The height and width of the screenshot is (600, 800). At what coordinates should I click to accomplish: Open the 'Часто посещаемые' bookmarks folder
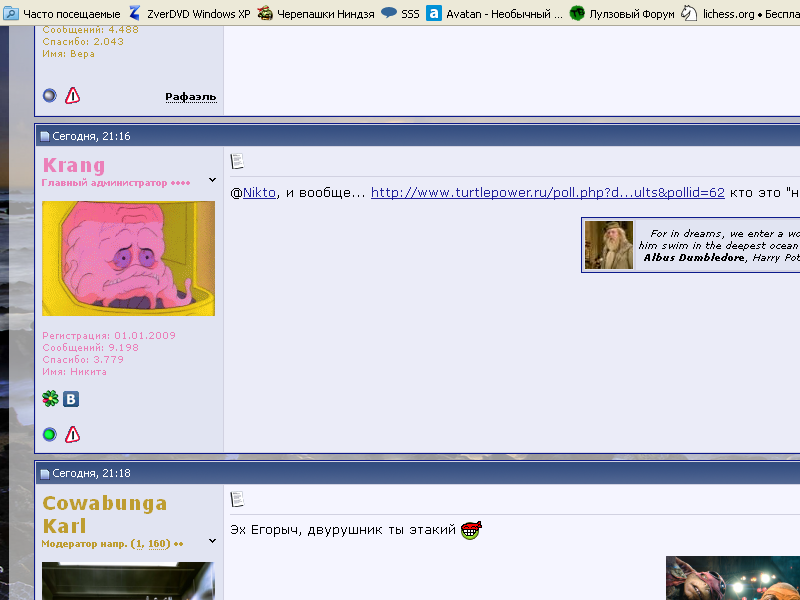pyautogui.click(x=62, y=14)
